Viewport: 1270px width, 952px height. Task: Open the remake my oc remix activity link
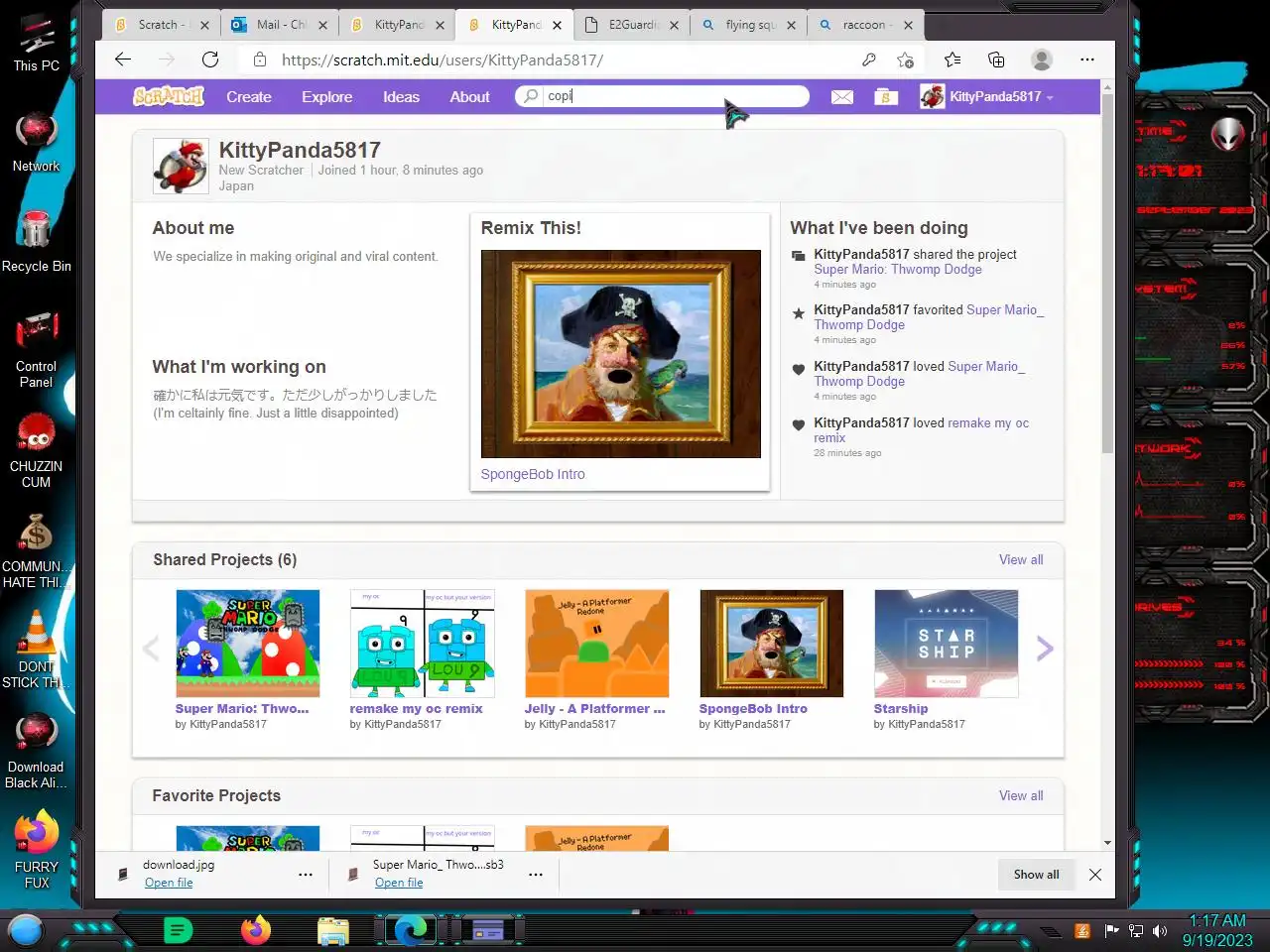click(922, 429)
